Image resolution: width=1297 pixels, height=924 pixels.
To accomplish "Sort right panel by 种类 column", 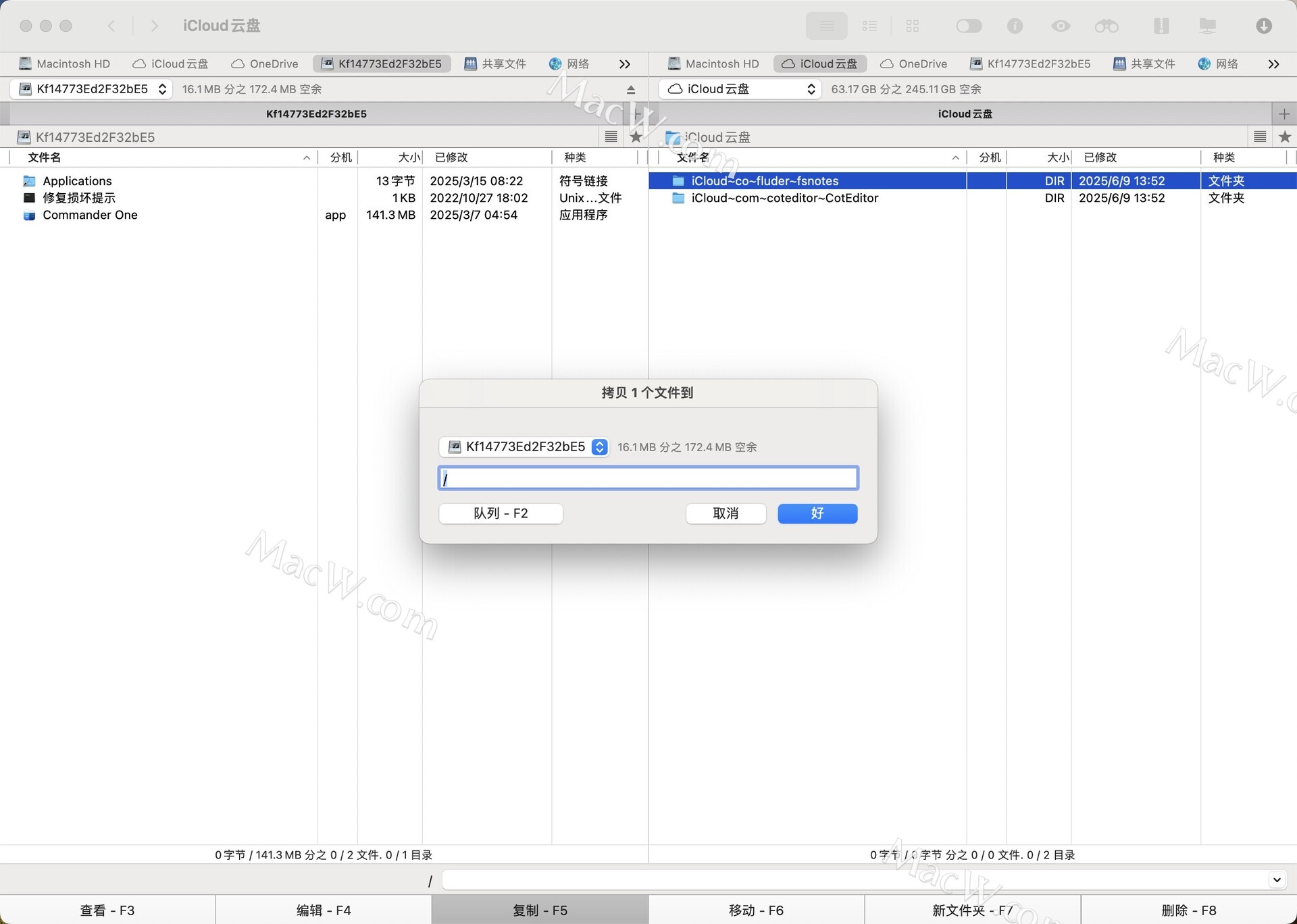I will [x=1244, y=157].
